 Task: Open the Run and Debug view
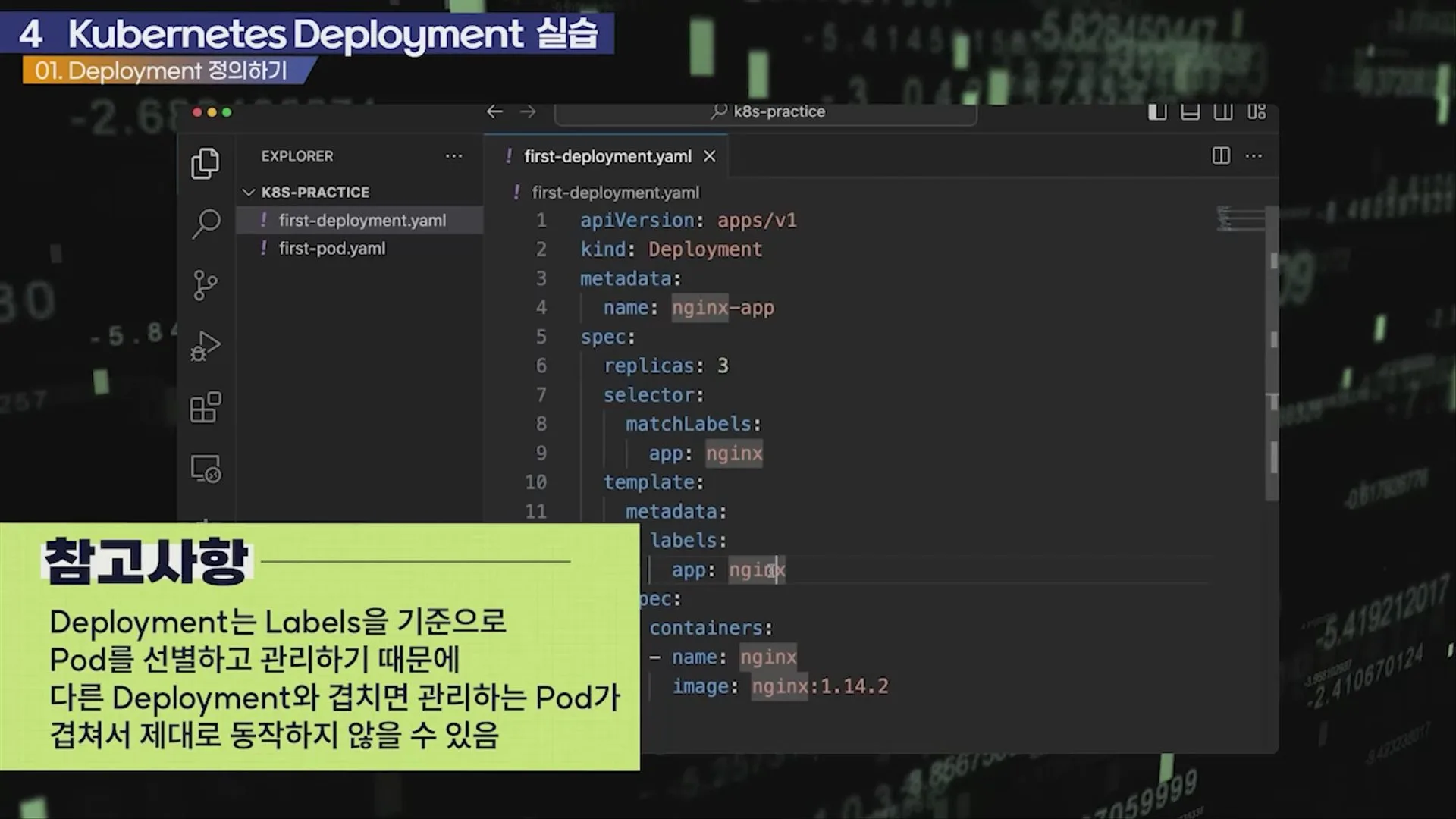tap(205, 346)
